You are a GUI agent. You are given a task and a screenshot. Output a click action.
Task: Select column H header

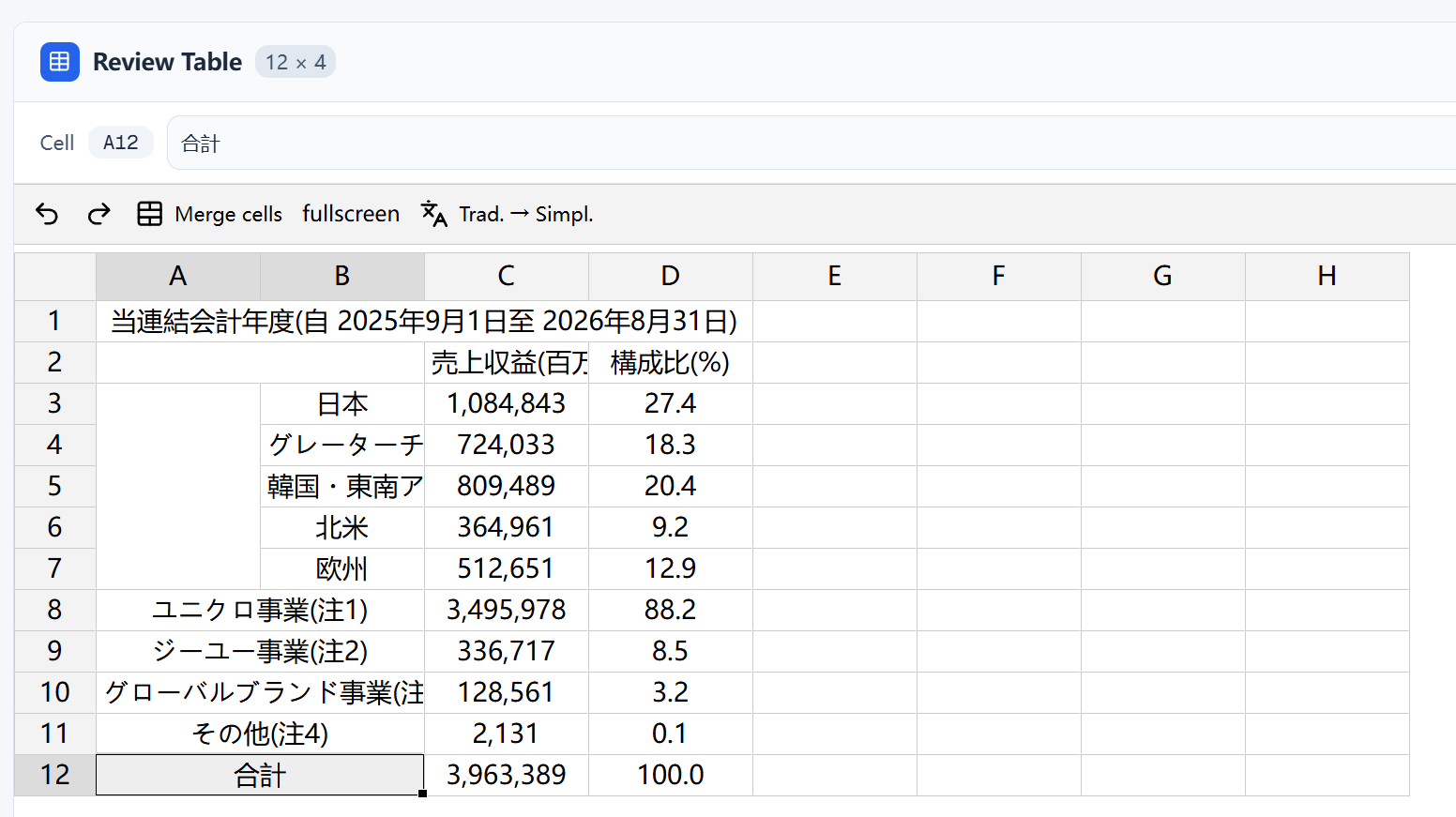pos(1327,276)
